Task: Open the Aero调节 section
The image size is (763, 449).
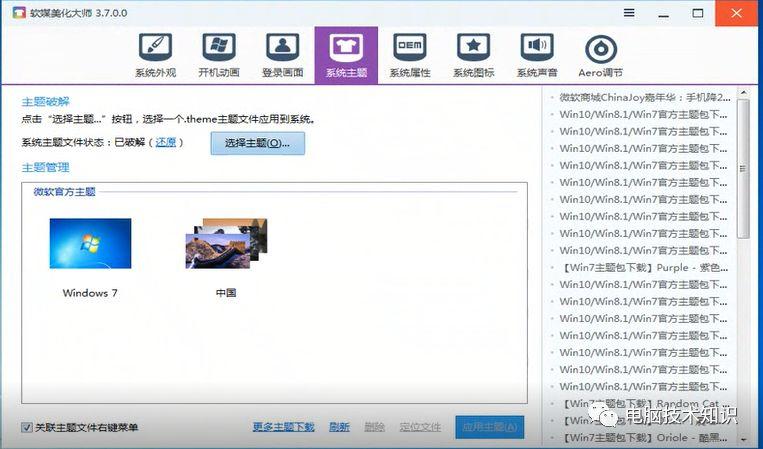Action: pyautogui.click(x=601, y=55)
